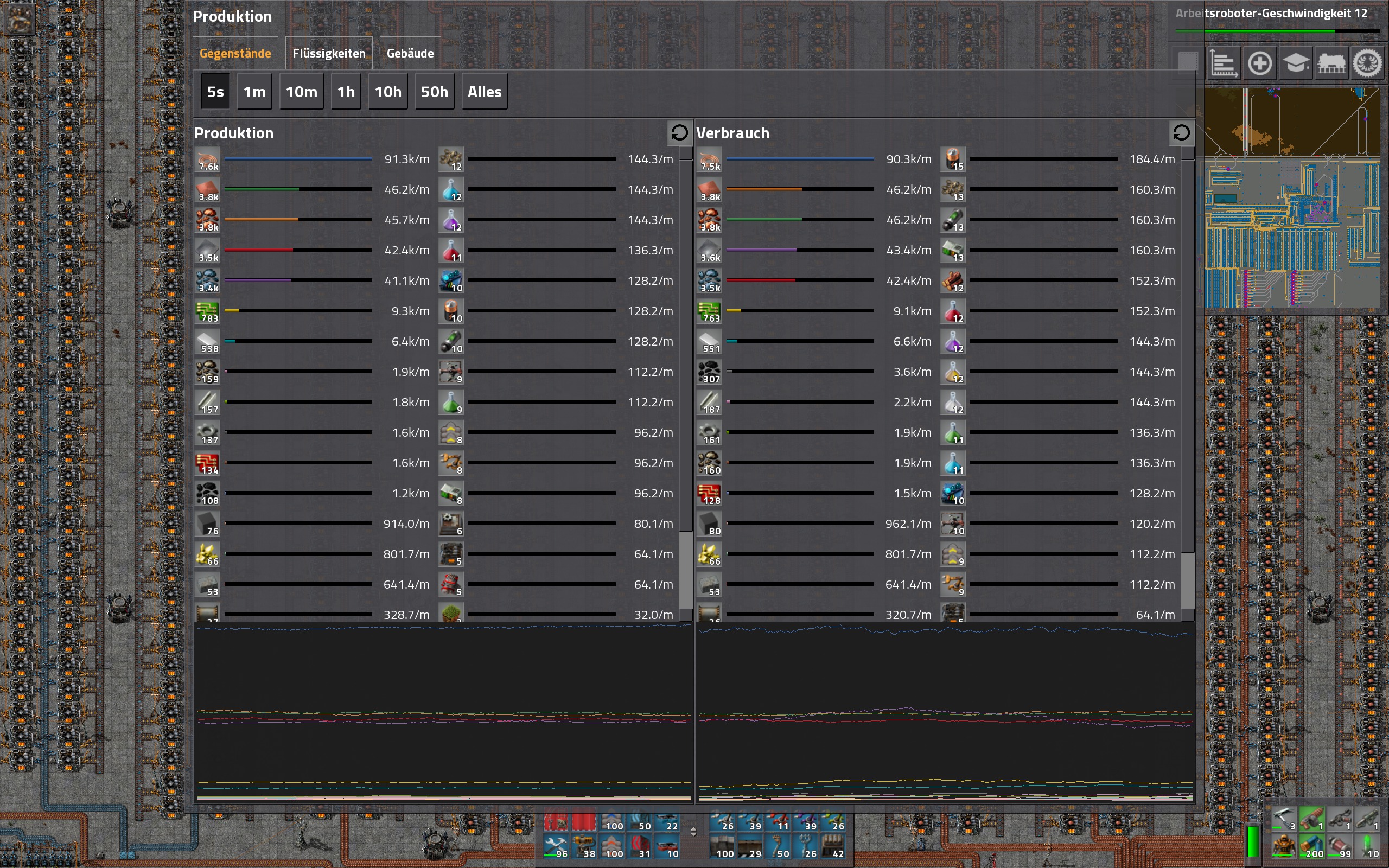Select the 50h time range
The image size is (1389, 868).
coord(435,92)
